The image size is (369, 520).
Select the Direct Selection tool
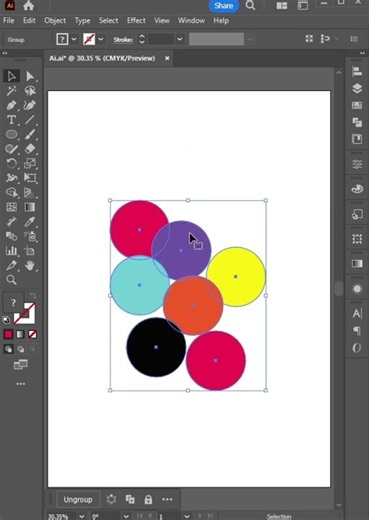30,76
